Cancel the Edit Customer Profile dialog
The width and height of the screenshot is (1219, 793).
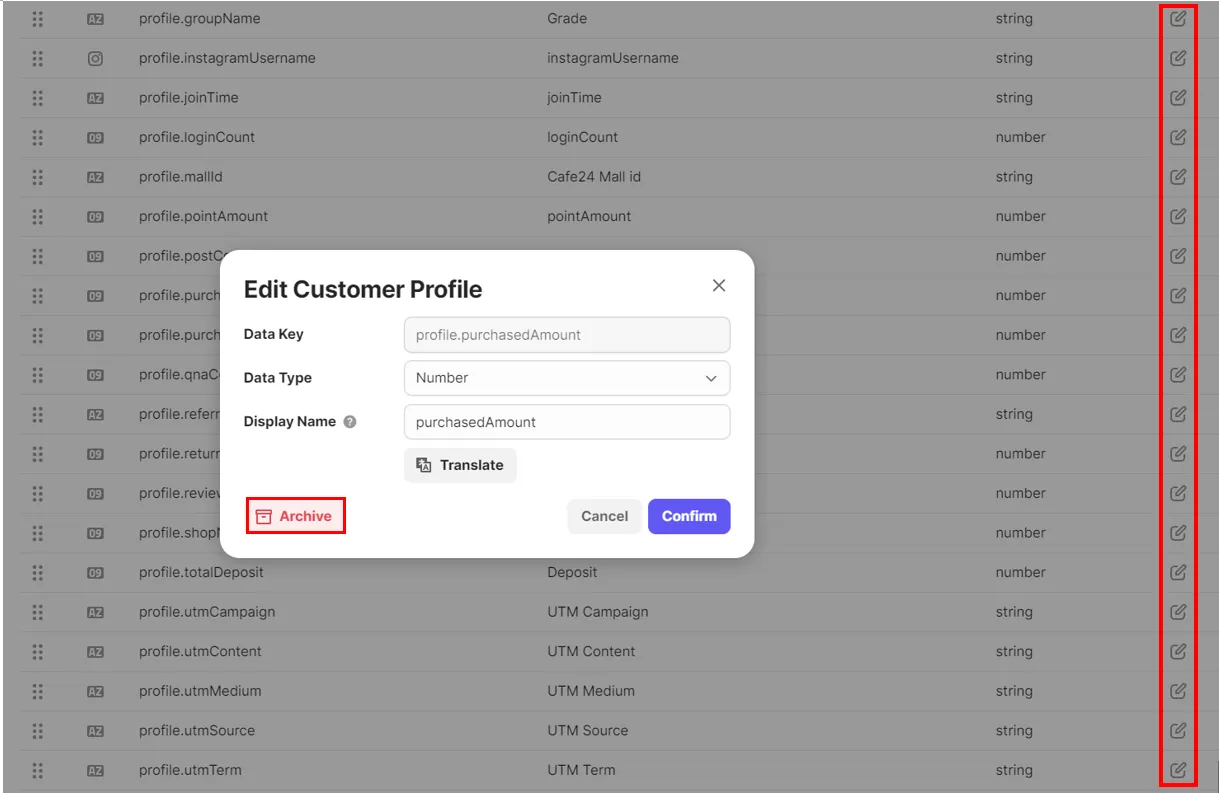click(604, 516)
